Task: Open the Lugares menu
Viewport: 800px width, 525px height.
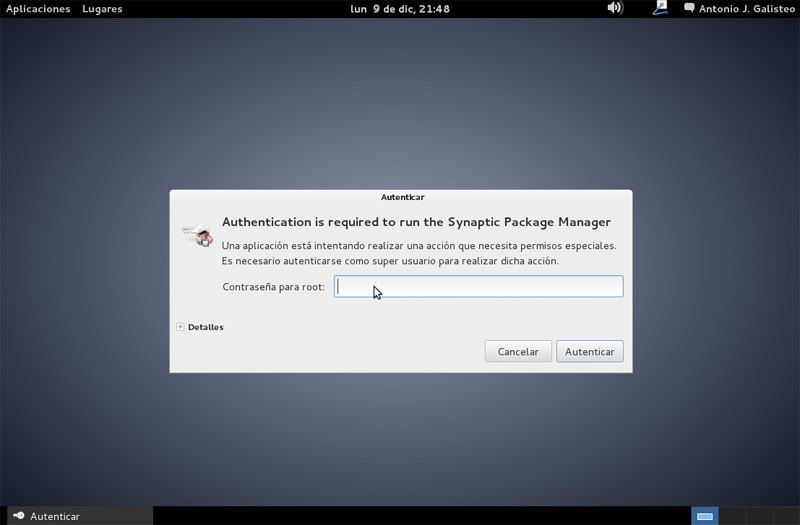Action: (x=102, y=9)
